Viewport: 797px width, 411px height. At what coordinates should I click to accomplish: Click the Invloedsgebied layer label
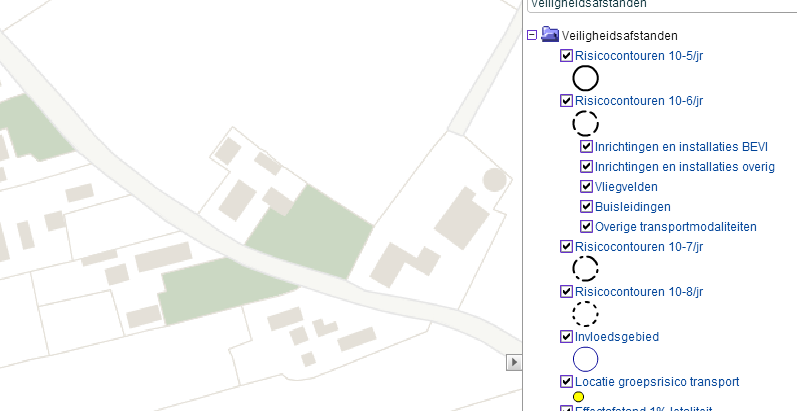(x=617, y=337)
